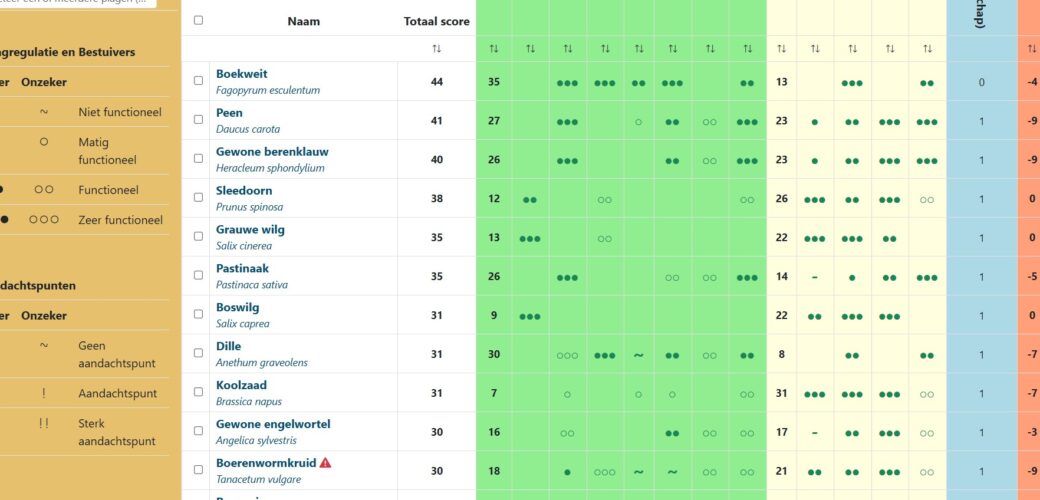Click sort arrows of the last yellow column
This screenshot has height=500, width=1040.
click(x=927, y=48)
